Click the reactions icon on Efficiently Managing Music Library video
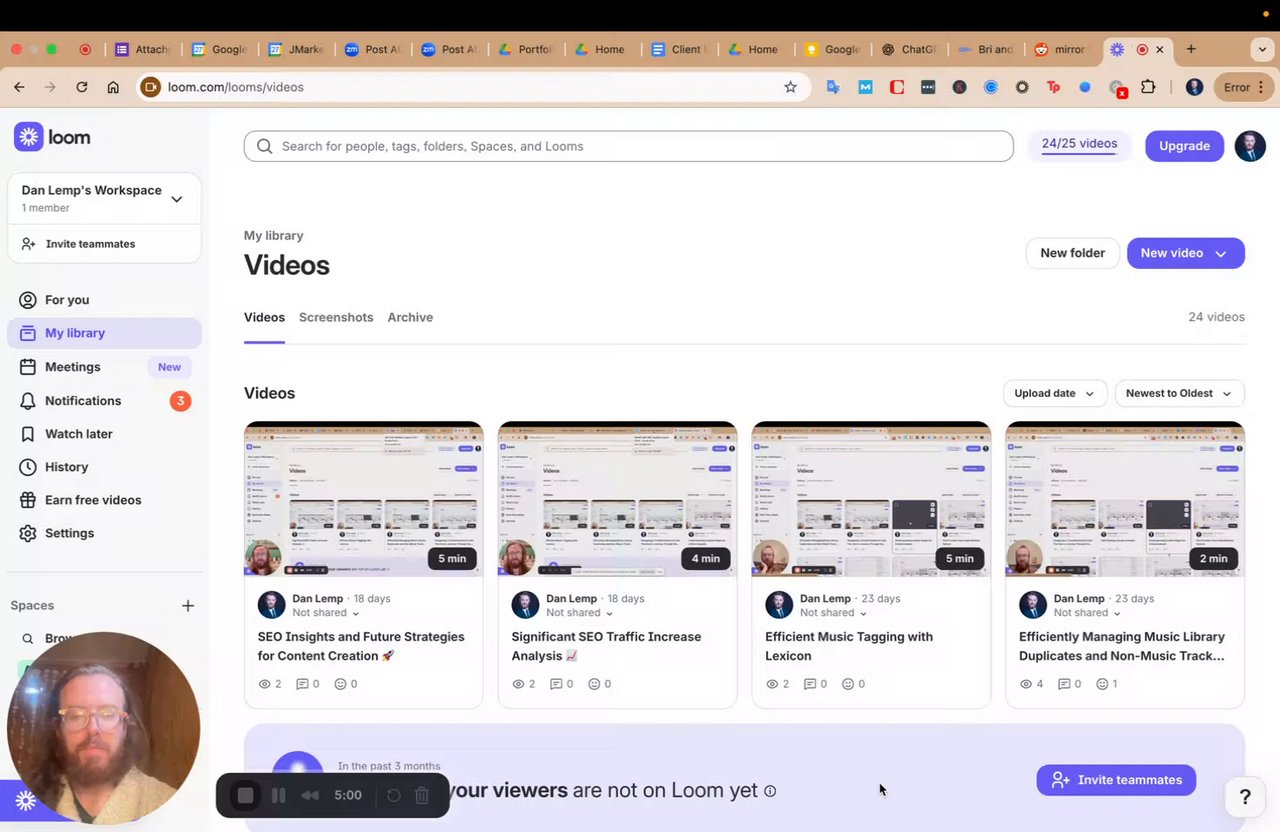This screenshot has width=1280, height=832. (x=1102, y=684)
